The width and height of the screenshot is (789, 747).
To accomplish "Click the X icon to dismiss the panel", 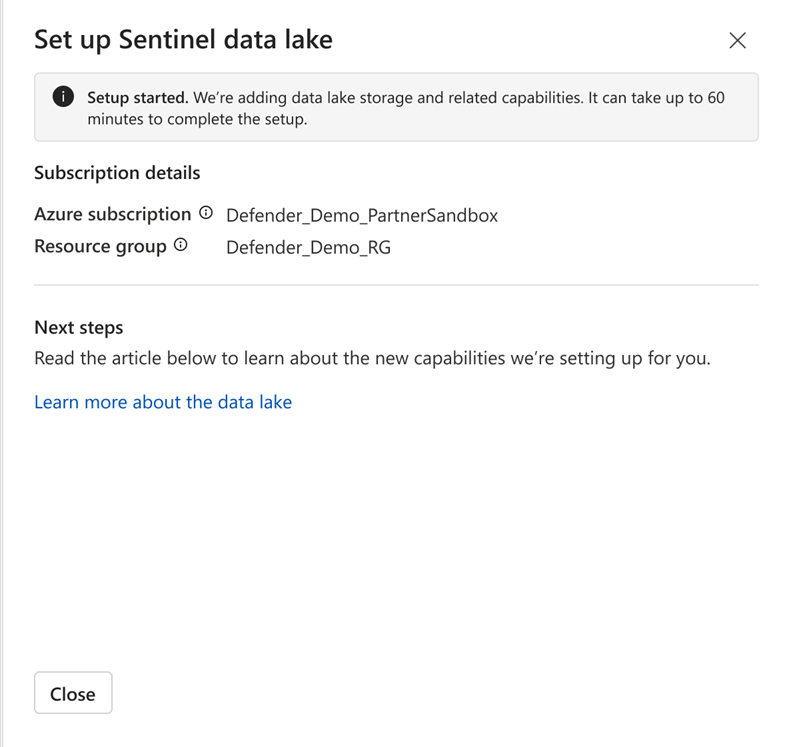I will click(x=738, y=40).
